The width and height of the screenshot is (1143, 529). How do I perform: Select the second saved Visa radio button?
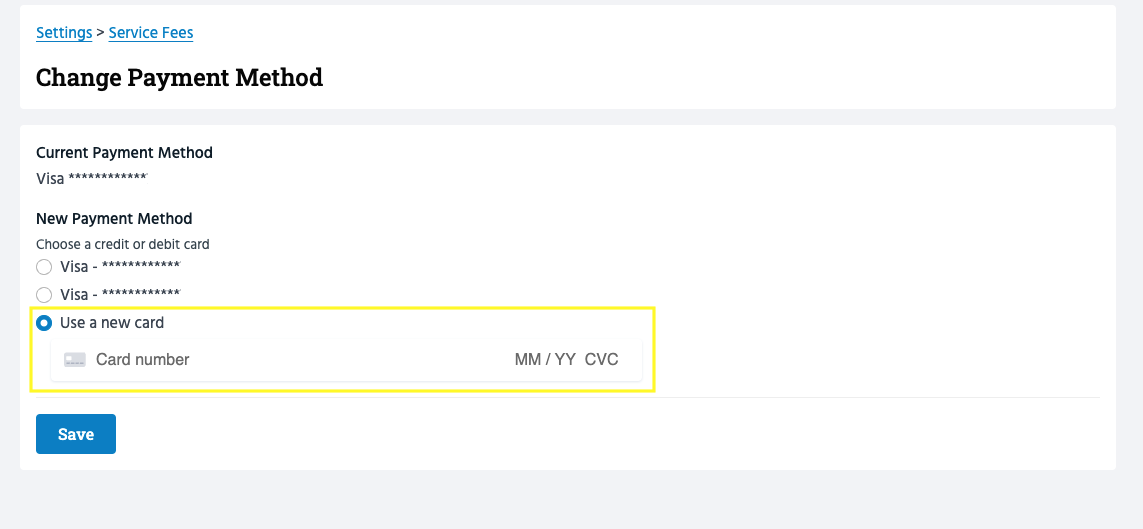(x=44, y=295)
